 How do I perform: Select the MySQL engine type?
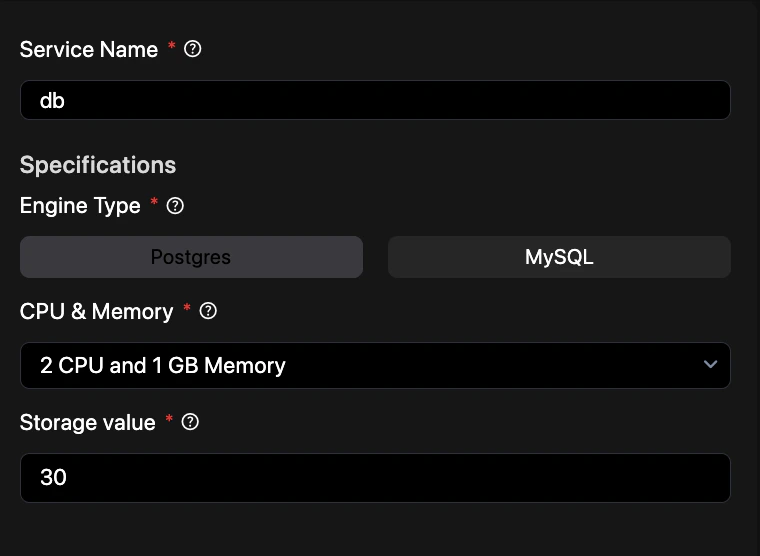(559, 257)
